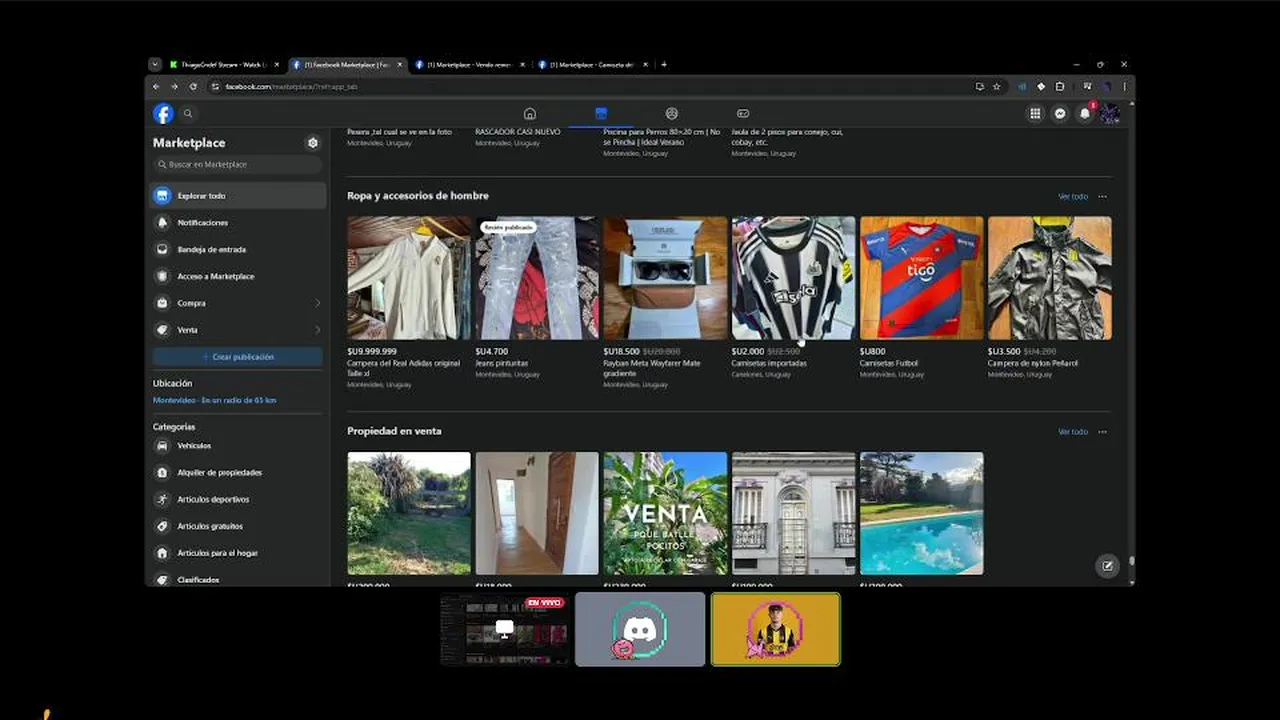Open the Jeans pinturitas listing photo
Image resolution: width=1280 pixels, height=720 pixels.
[x=537, y=278]
